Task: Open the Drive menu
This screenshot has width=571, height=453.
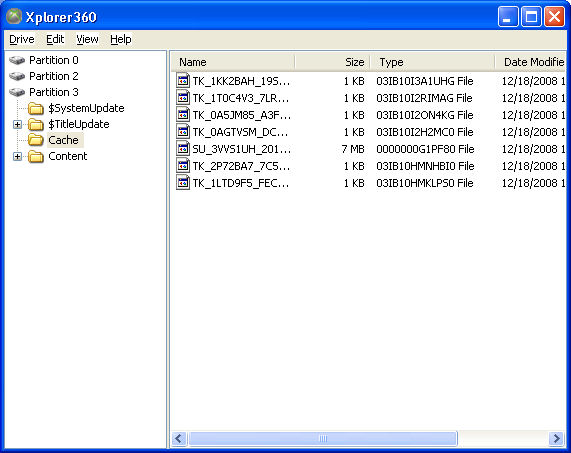Action: pos(21,39)
